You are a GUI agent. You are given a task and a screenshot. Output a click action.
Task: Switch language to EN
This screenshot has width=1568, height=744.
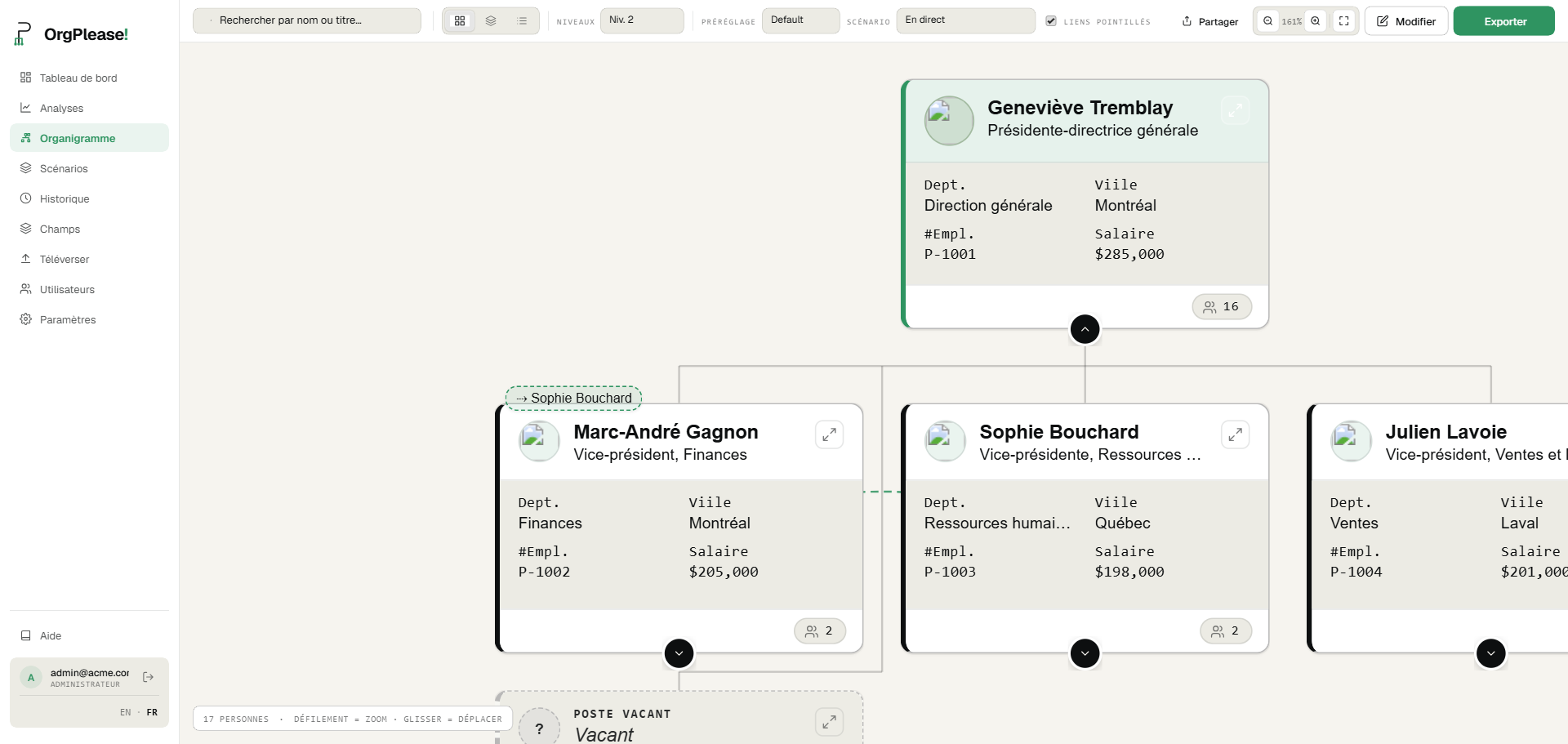click(x=125, y=712)
